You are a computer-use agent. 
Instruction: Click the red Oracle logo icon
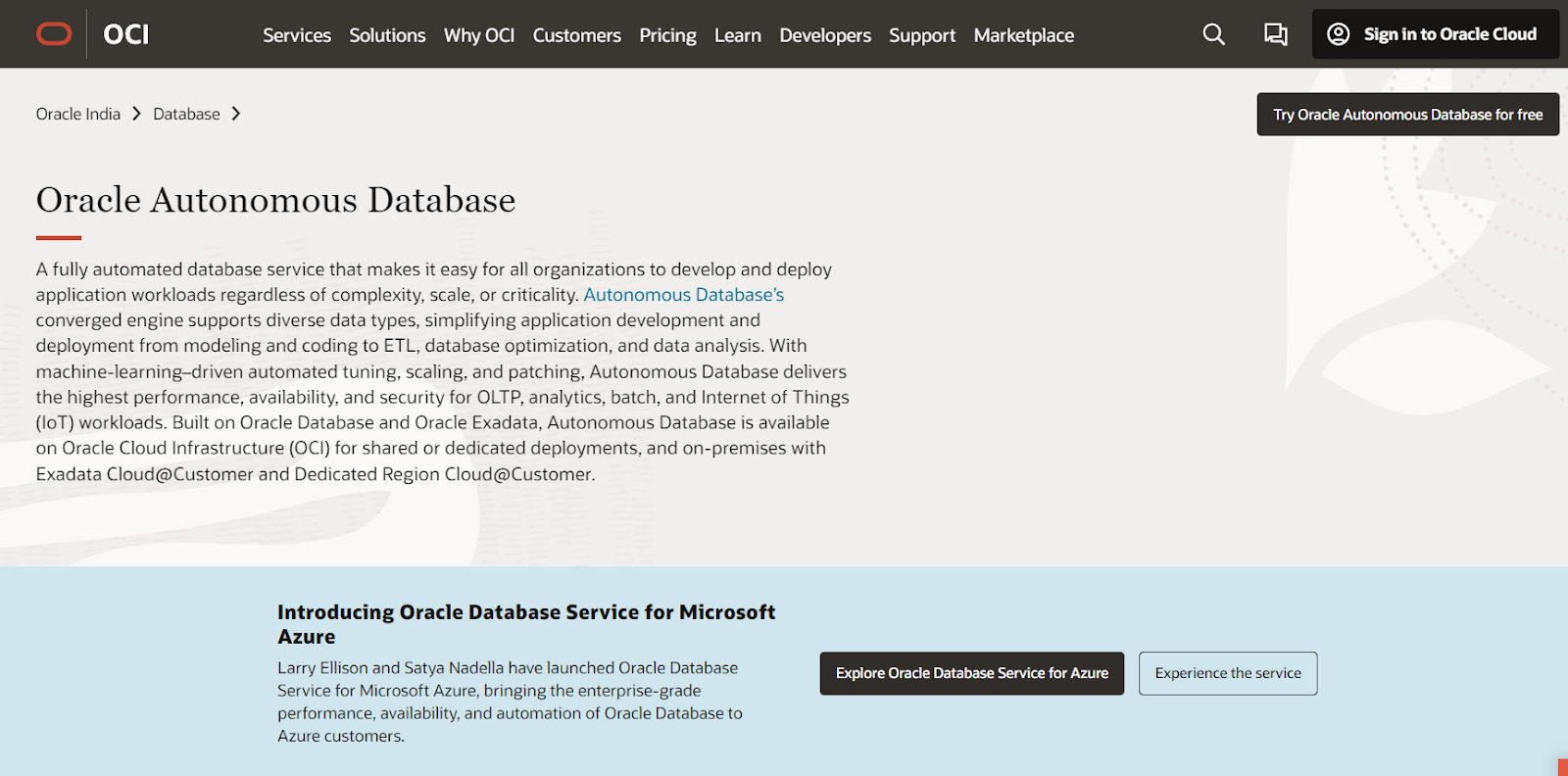[54, 34]
